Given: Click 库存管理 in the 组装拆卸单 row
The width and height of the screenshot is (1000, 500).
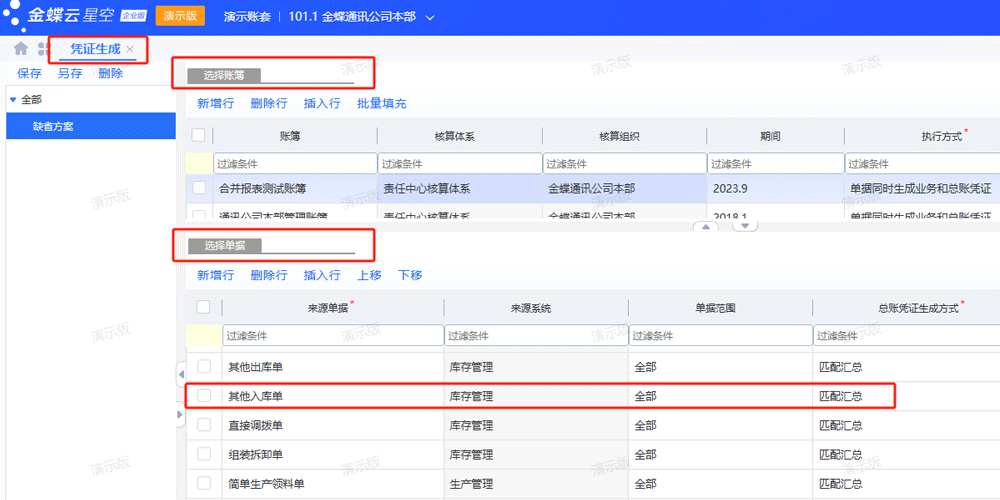Looking at the screenshot, I should [x=471, y=455].
